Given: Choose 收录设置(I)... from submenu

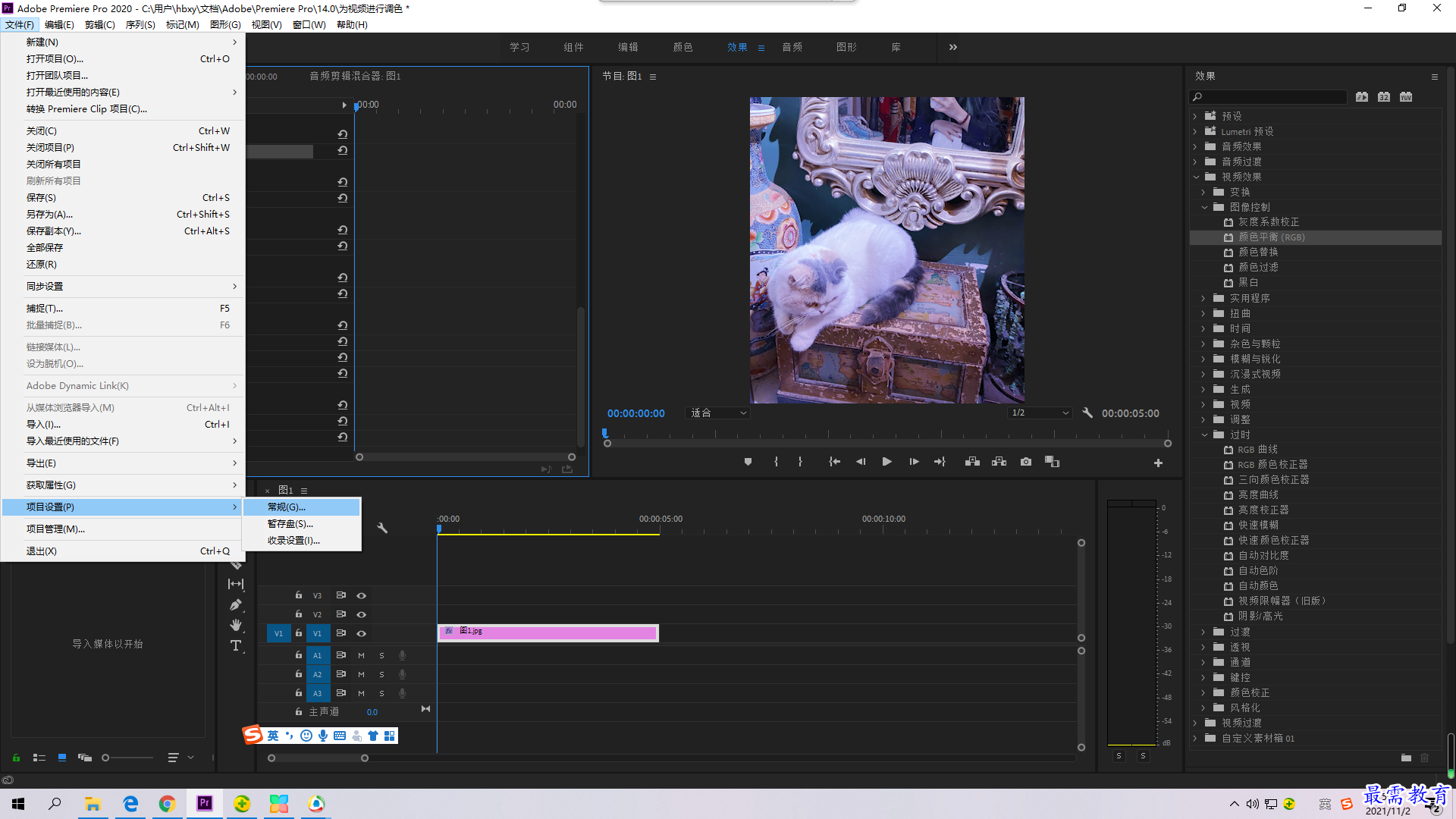Looking at the screenshot, I should pos(301,540).
